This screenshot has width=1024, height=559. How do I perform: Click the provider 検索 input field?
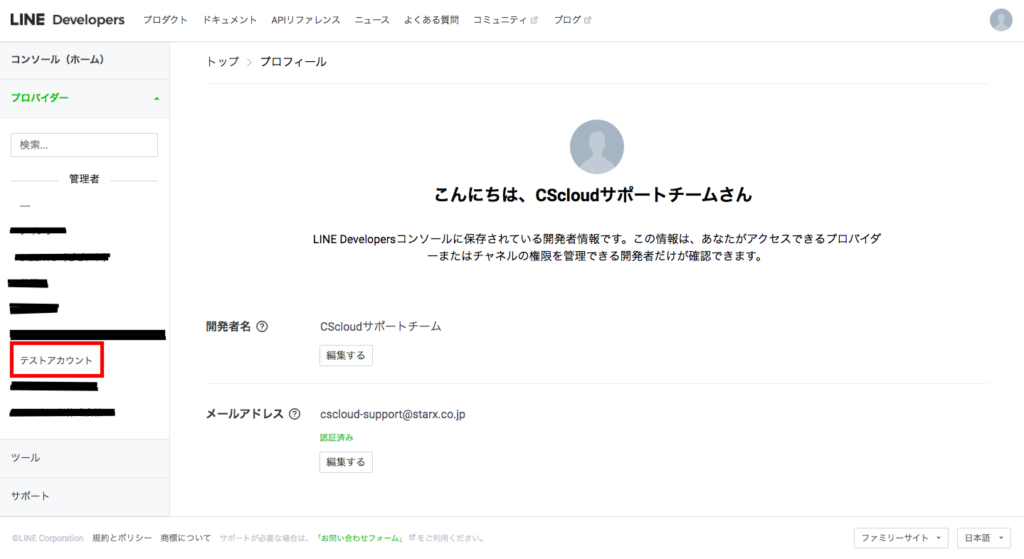tap(84, 145)
